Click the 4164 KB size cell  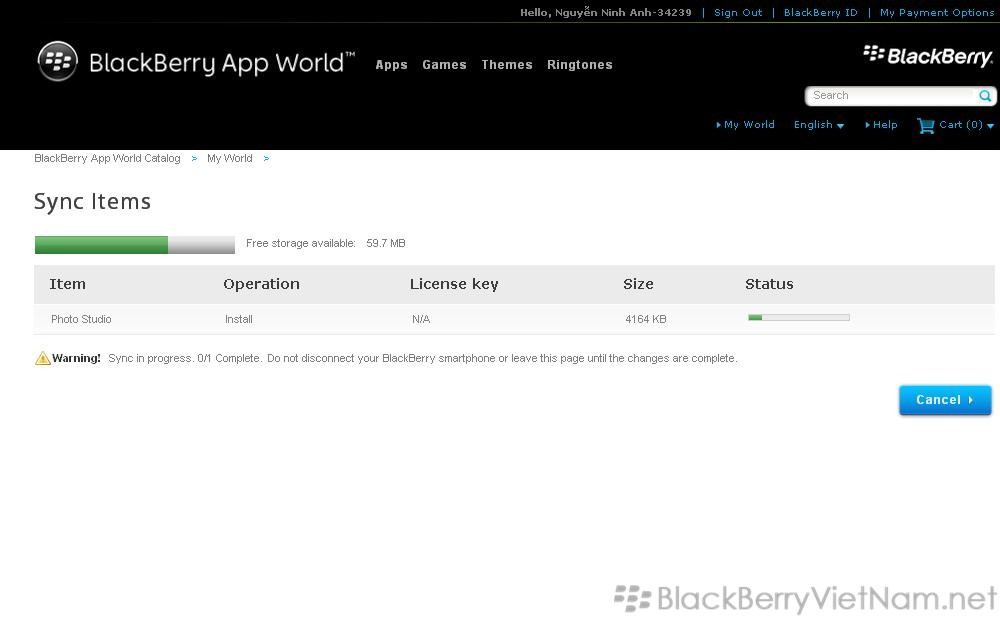tap(645, 319)
